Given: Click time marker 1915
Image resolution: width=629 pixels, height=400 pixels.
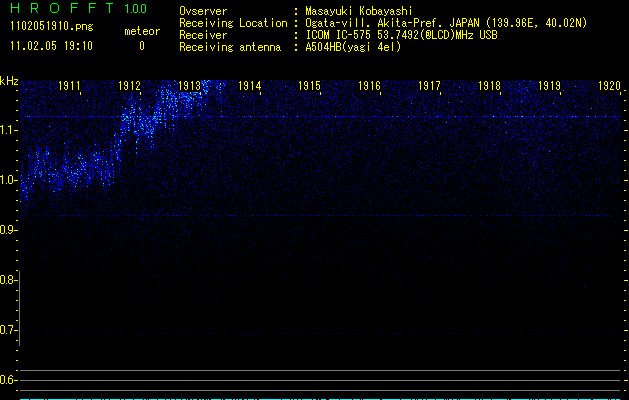Looking at the screenshot, I should [309, 85].
